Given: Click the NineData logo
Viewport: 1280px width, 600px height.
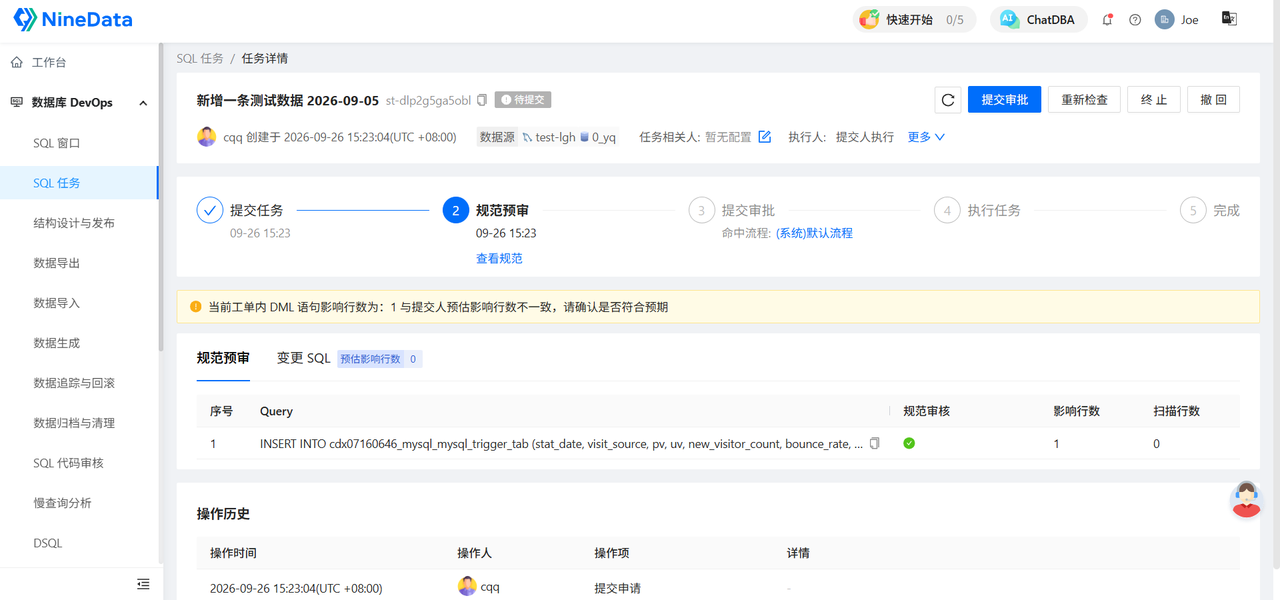Looking at the screenshot, I should pyautogui.click(x=72, y=19).
